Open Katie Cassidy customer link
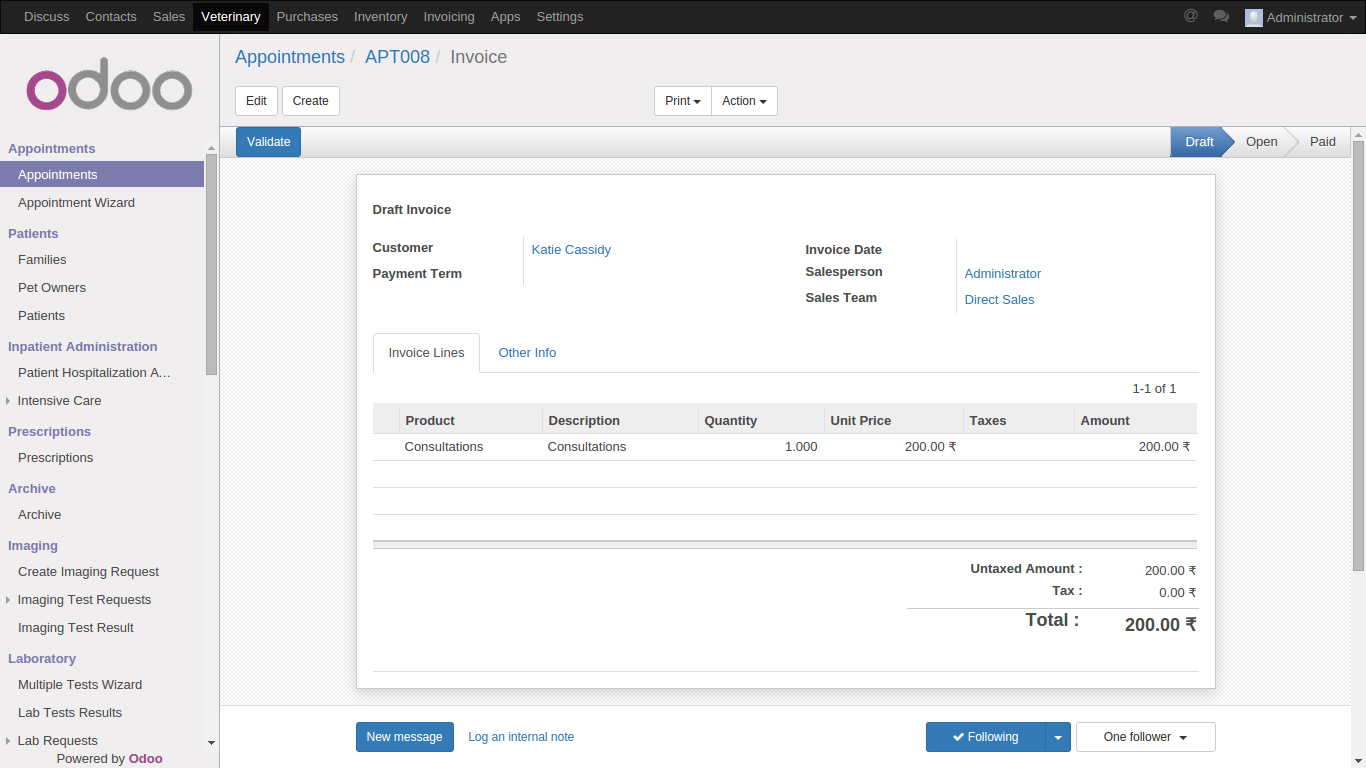1366x768 pixels. tap(571, 250)
